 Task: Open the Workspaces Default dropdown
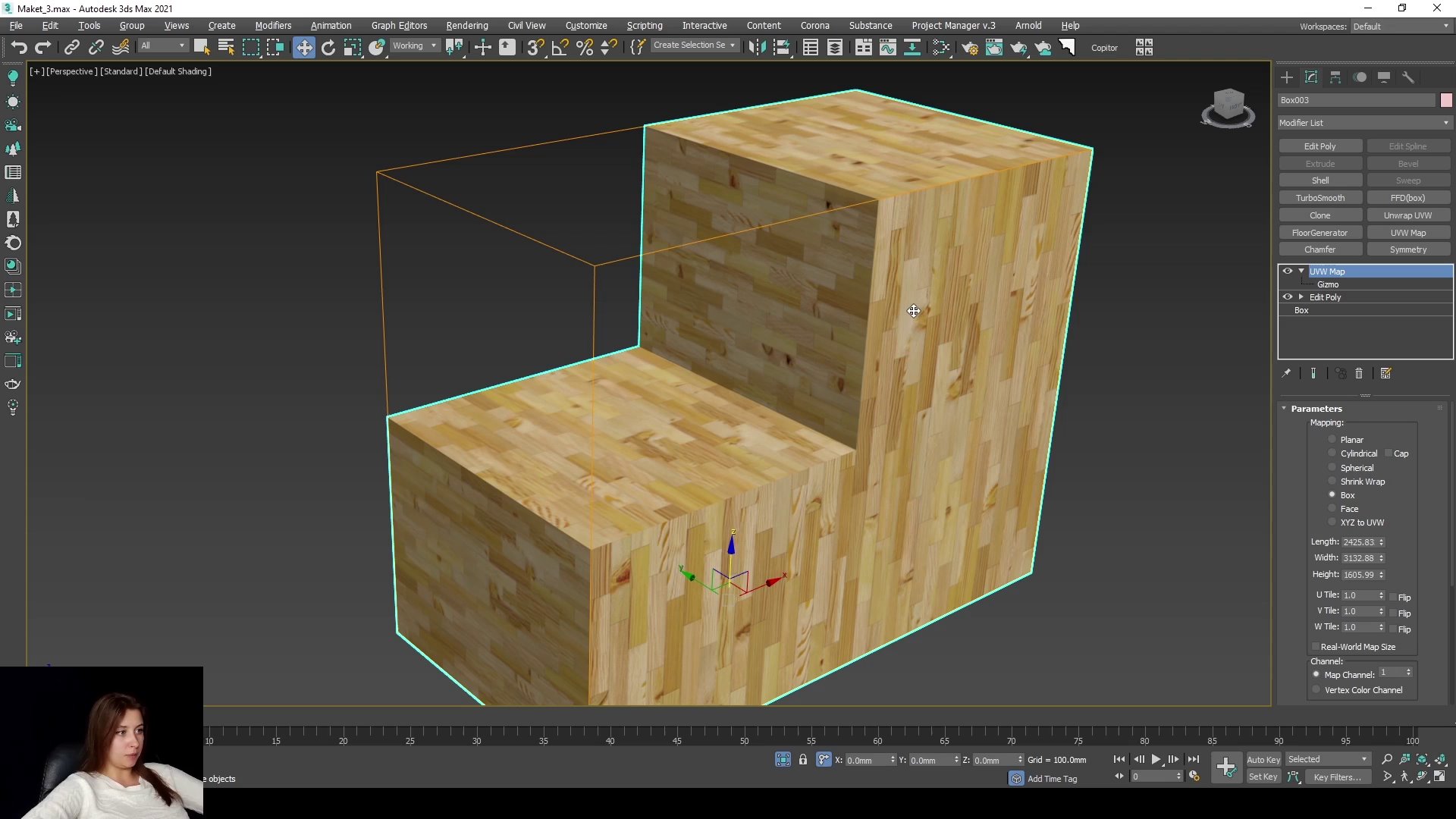click(x=1401, y=26)
